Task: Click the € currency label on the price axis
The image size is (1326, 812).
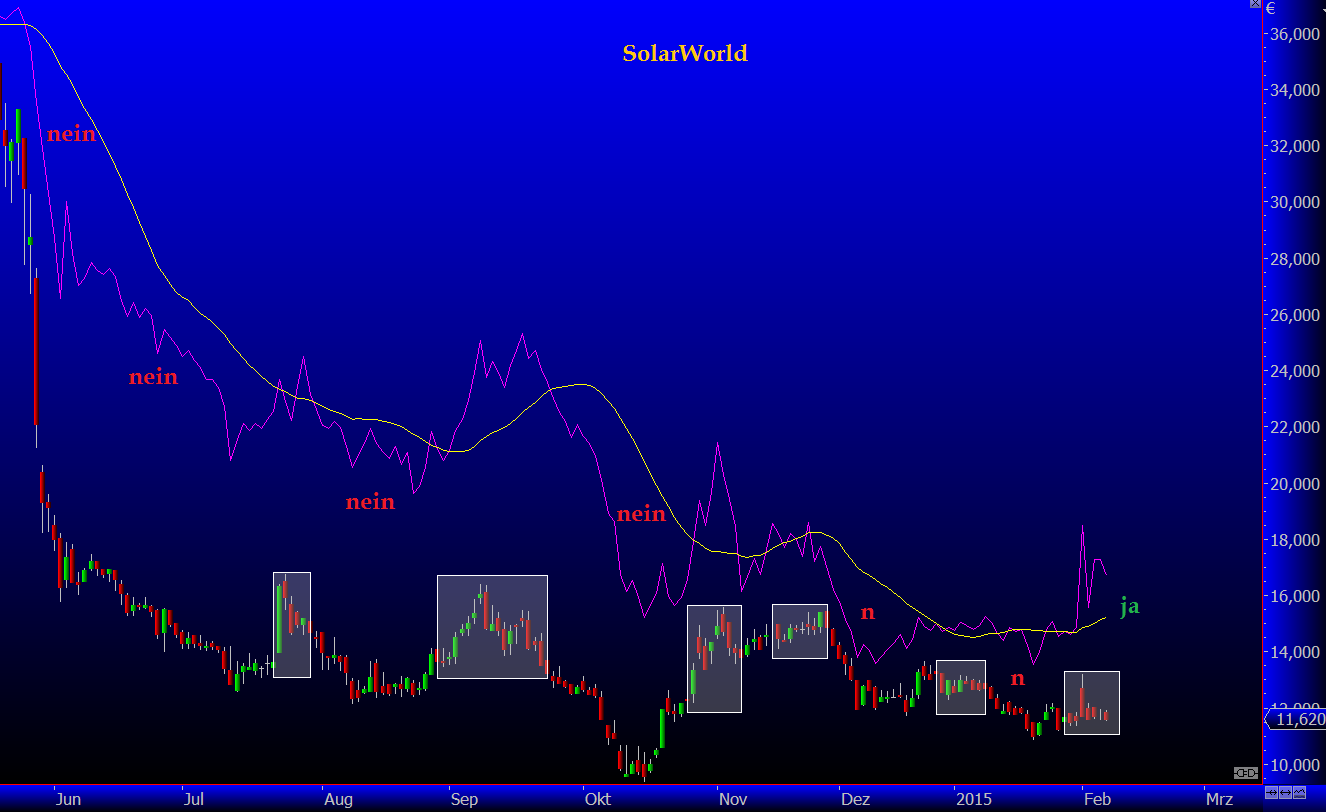Action: coord(1271,8)
